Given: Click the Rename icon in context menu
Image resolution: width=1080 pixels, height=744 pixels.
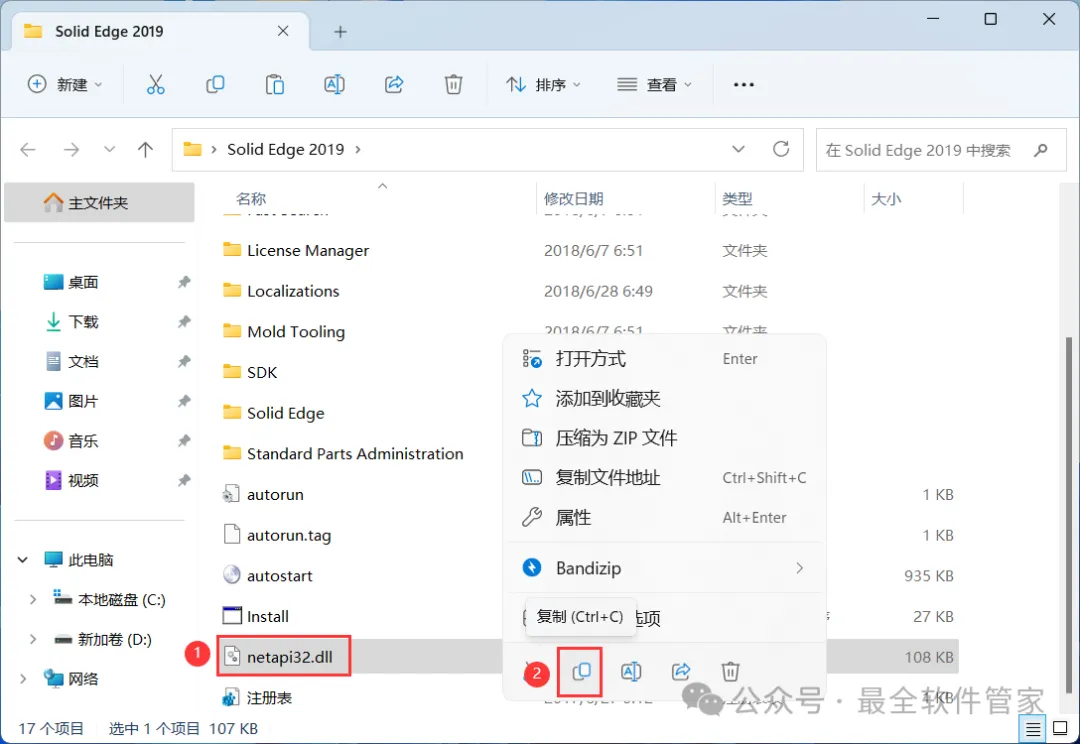Looking at the screenshot, I should coord(631,671).
